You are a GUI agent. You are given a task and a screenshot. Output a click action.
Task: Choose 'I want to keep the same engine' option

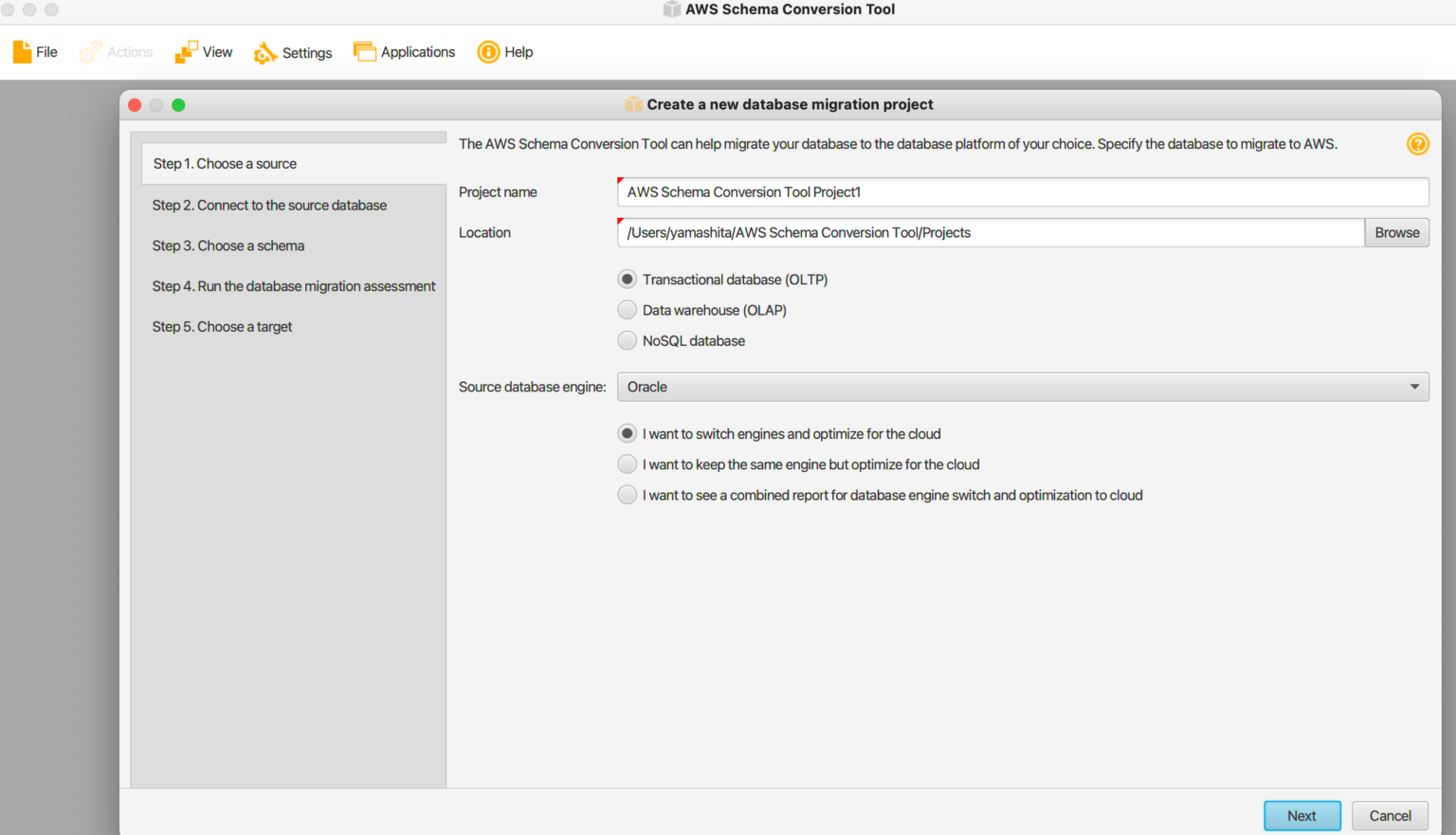(x=627, y=463)
